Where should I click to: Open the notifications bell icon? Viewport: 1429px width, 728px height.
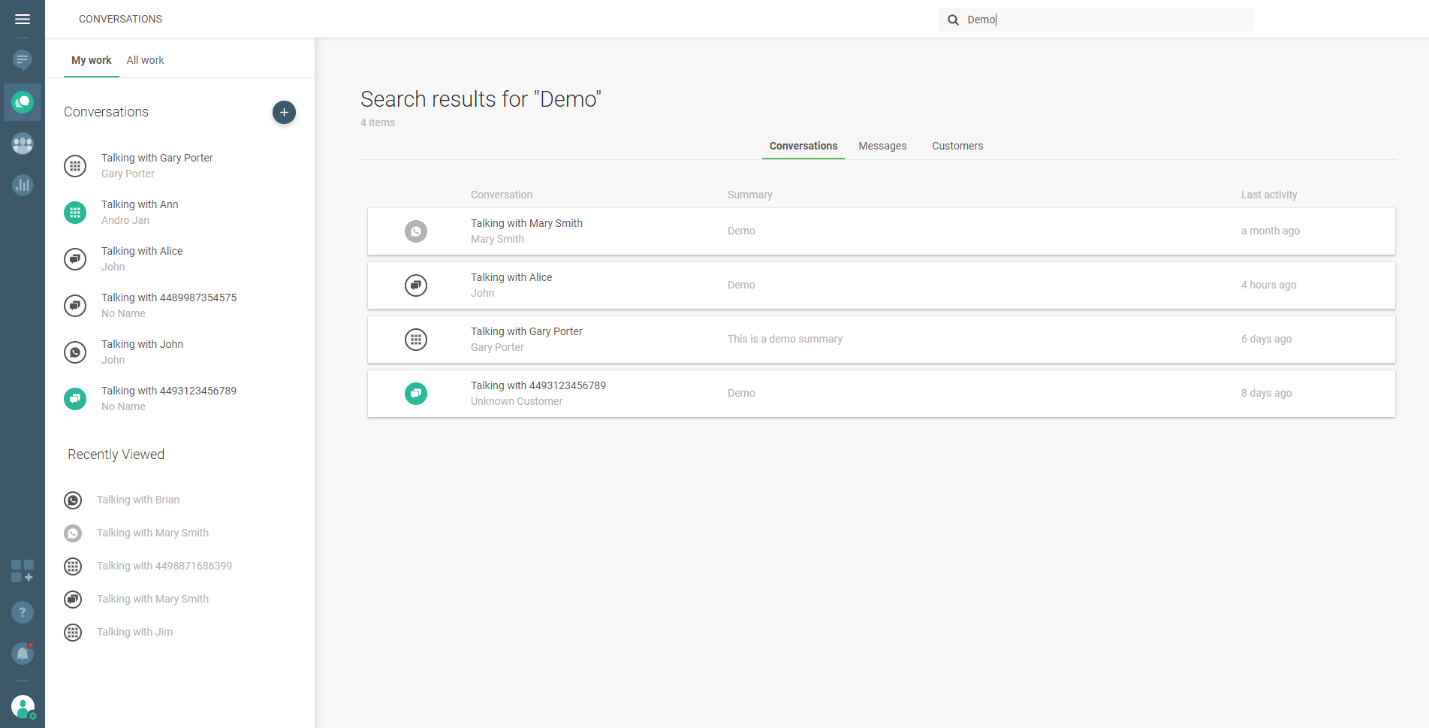click(22, 653)
